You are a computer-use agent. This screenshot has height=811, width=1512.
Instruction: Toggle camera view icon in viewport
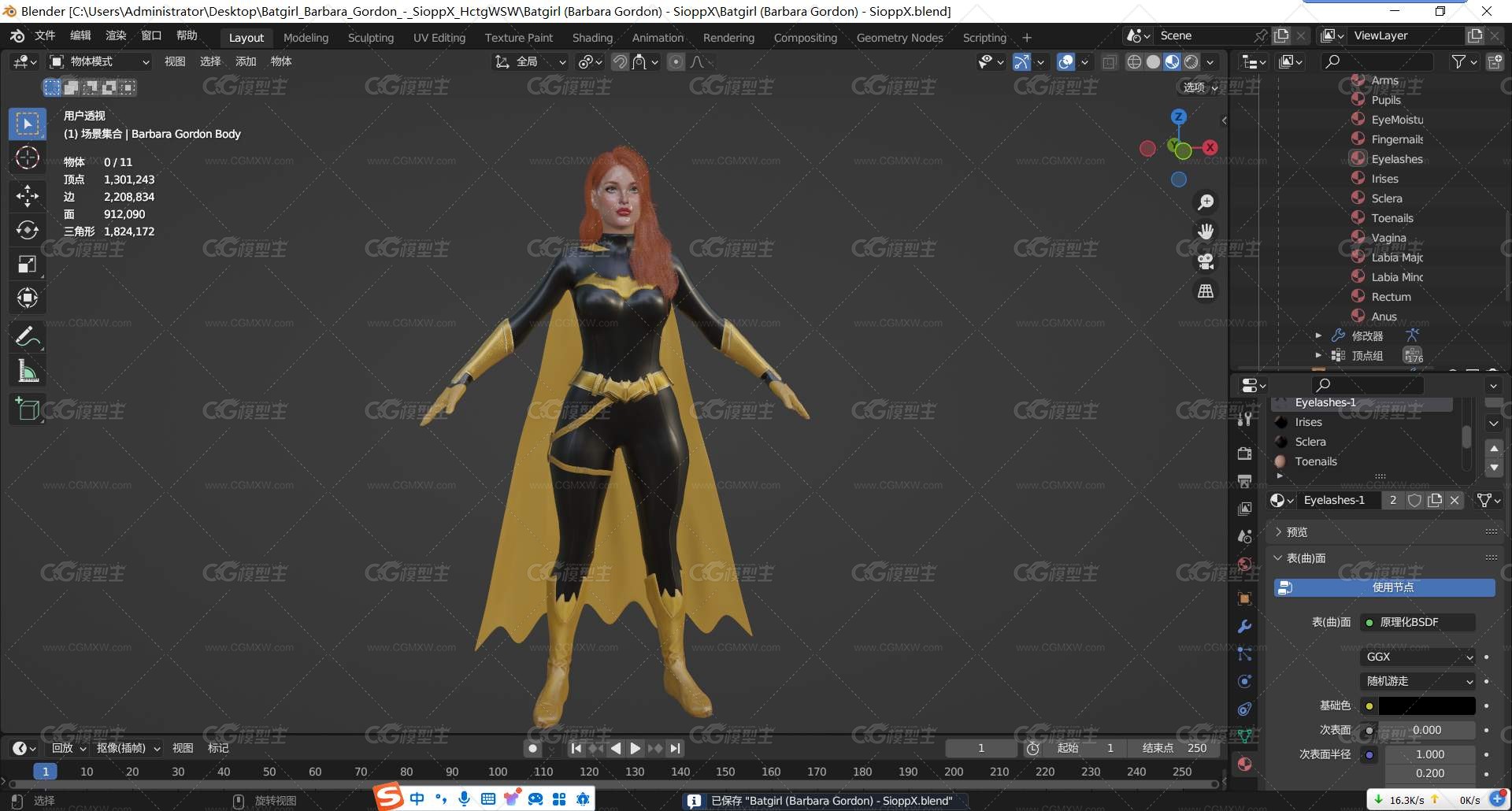click(1206, 261)
